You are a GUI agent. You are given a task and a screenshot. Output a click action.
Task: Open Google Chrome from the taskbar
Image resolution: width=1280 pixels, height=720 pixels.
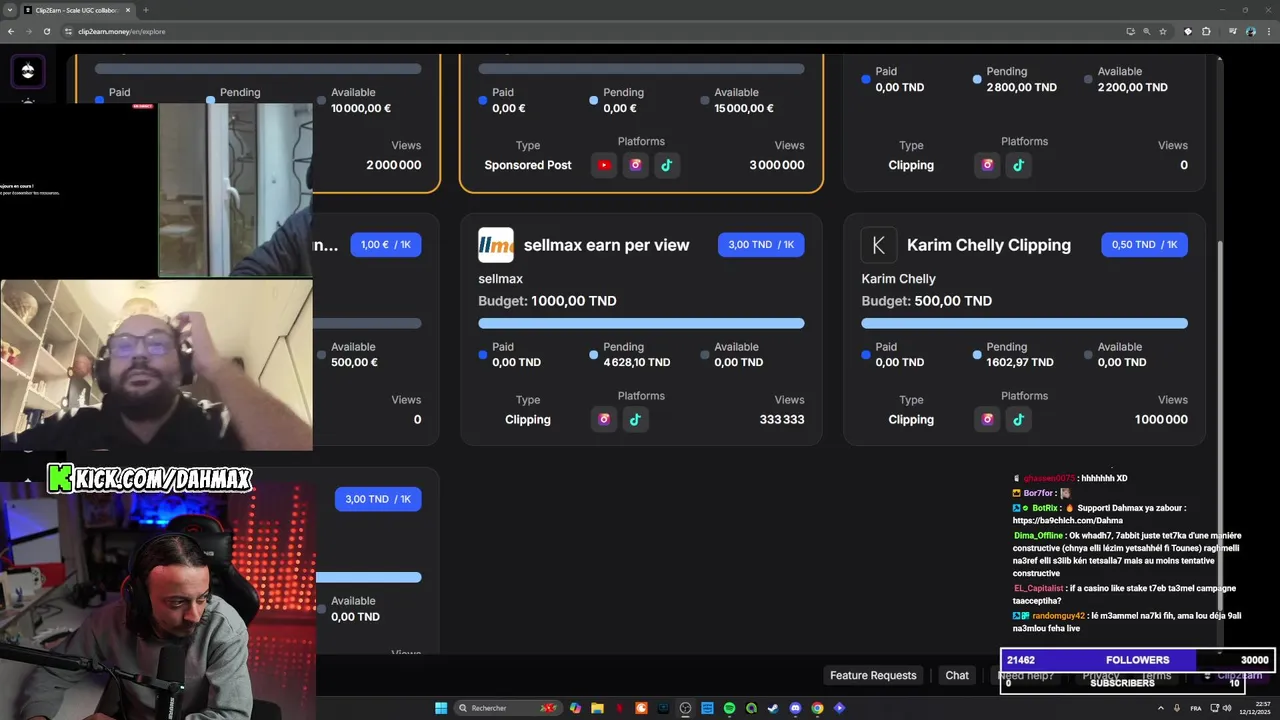coord(817,708)
